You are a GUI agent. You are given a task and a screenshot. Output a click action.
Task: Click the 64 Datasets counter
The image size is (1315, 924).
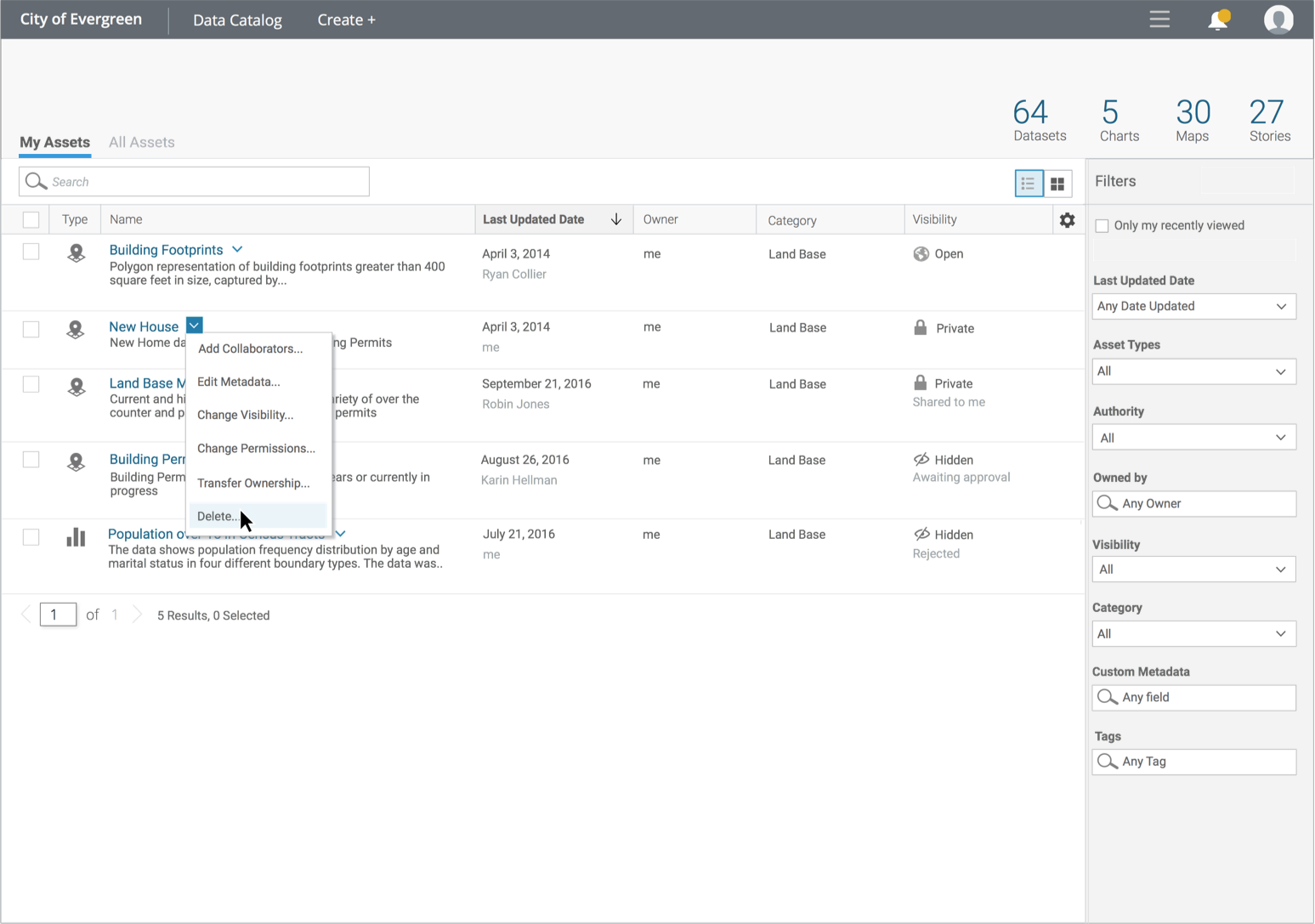(1040, 120)
